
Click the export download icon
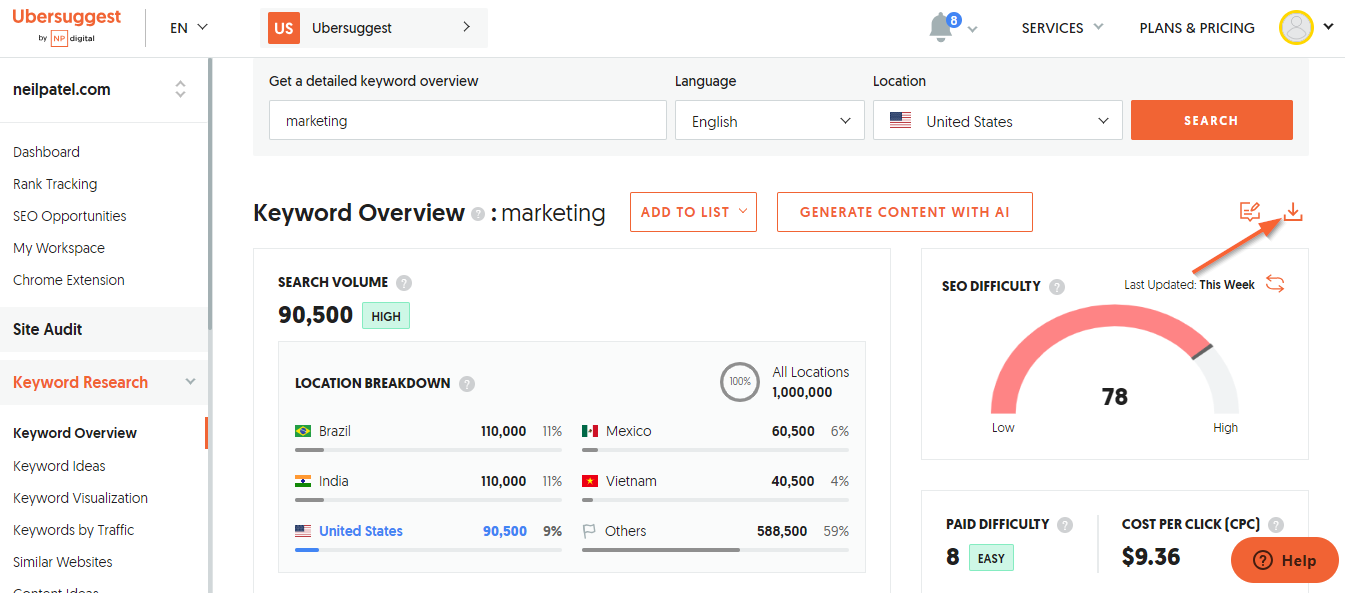pyautogui.click(x=1293, y=212)
